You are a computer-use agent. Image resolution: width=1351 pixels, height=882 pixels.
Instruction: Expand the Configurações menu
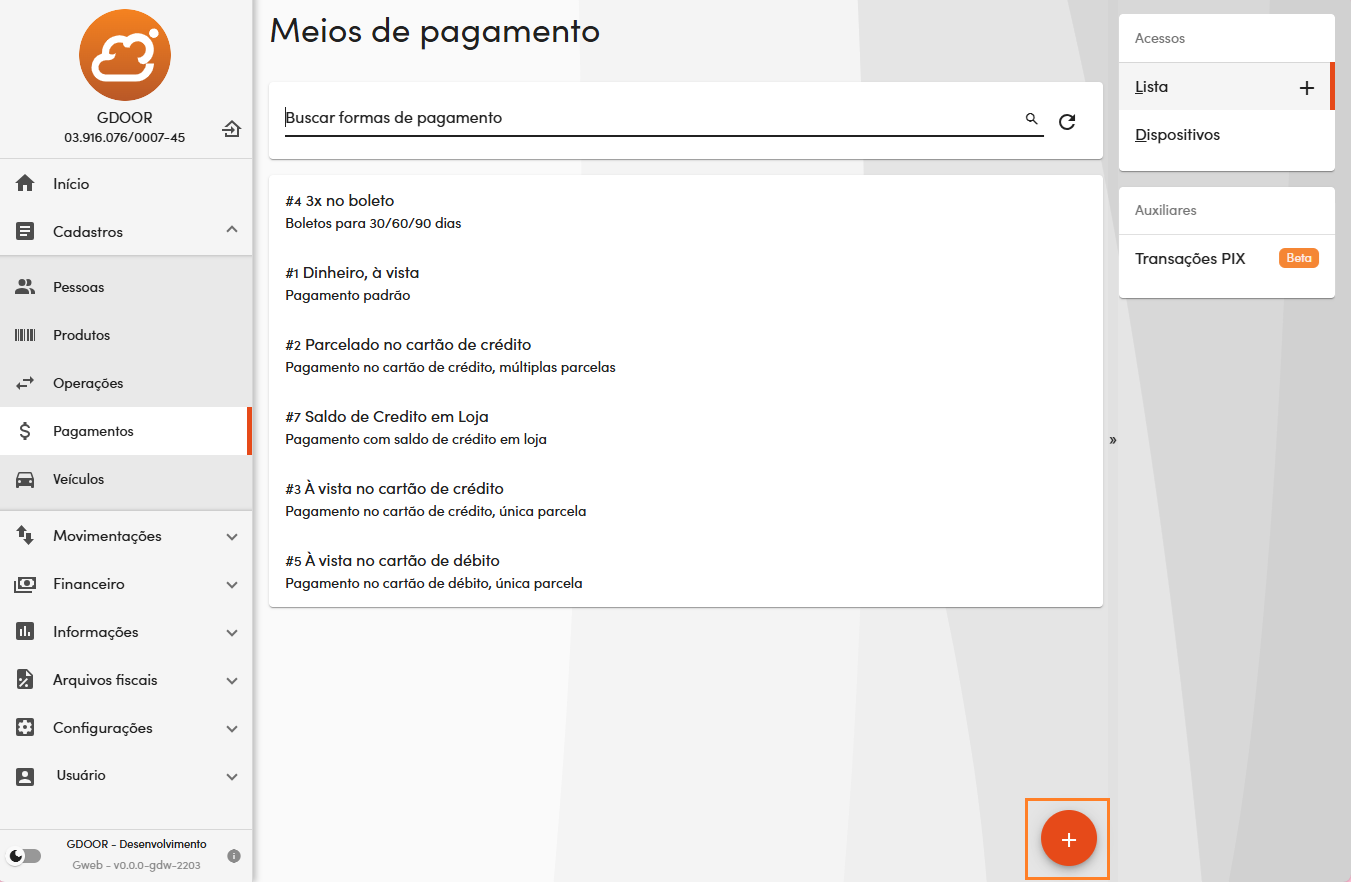point(232,729)
